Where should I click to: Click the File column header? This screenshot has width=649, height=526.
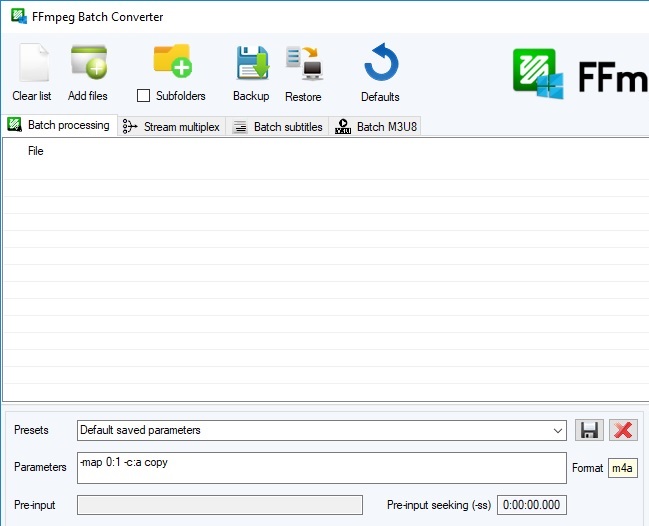pos(36,151)
